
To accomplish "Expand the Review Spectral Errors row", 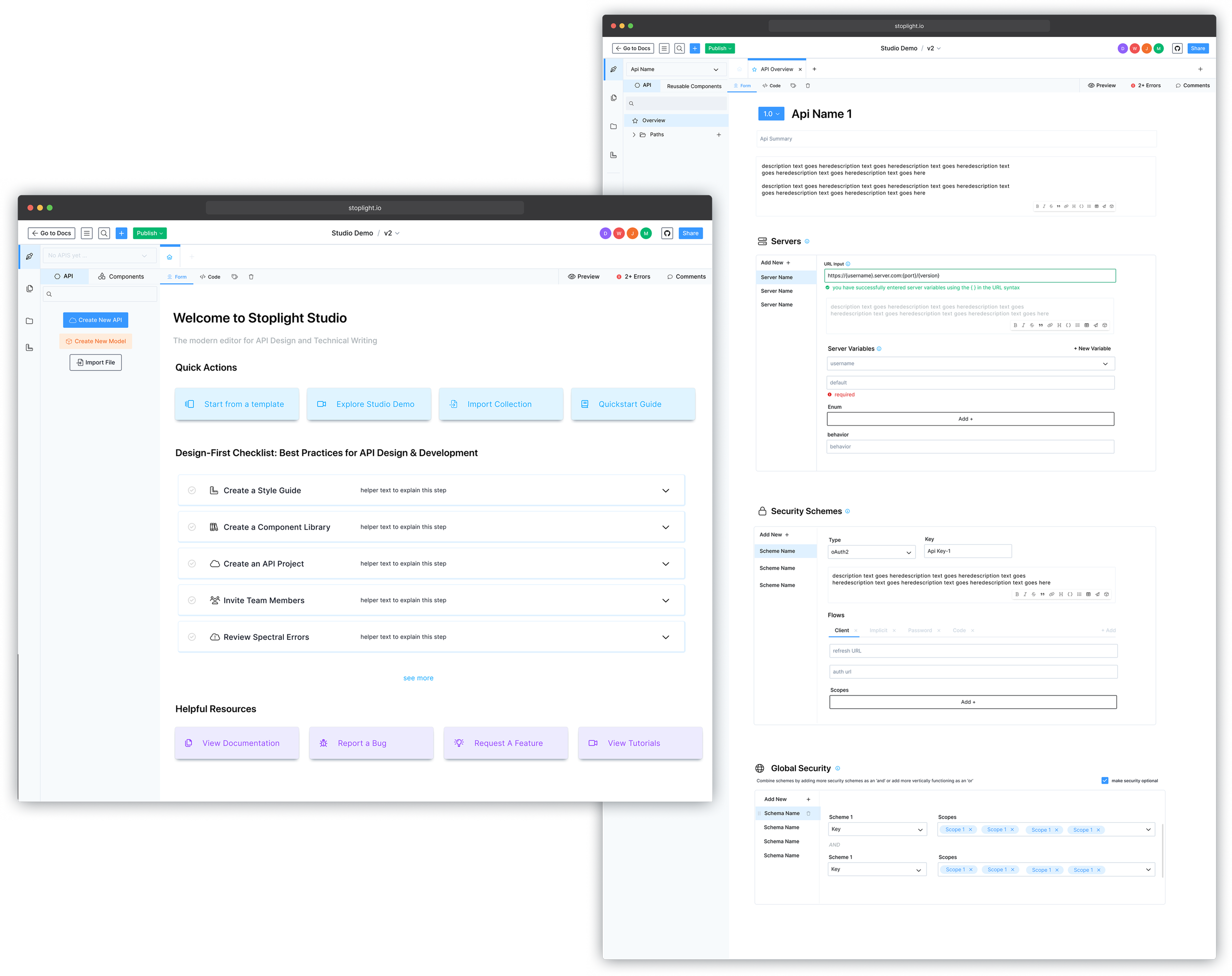I will pos(666,637).
